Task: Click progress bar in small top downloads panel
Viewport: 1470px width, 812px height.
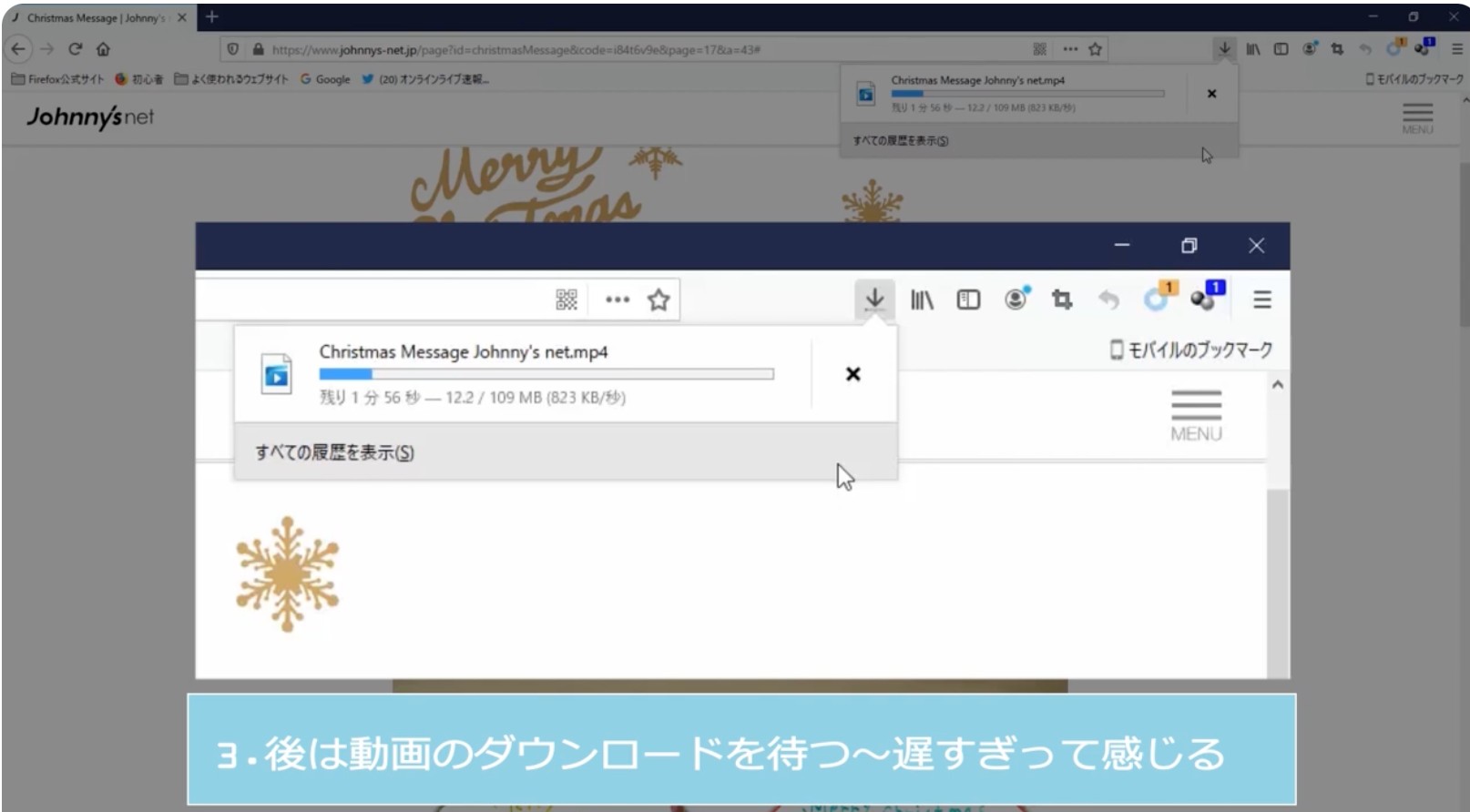Action: tap(1027, 94)
